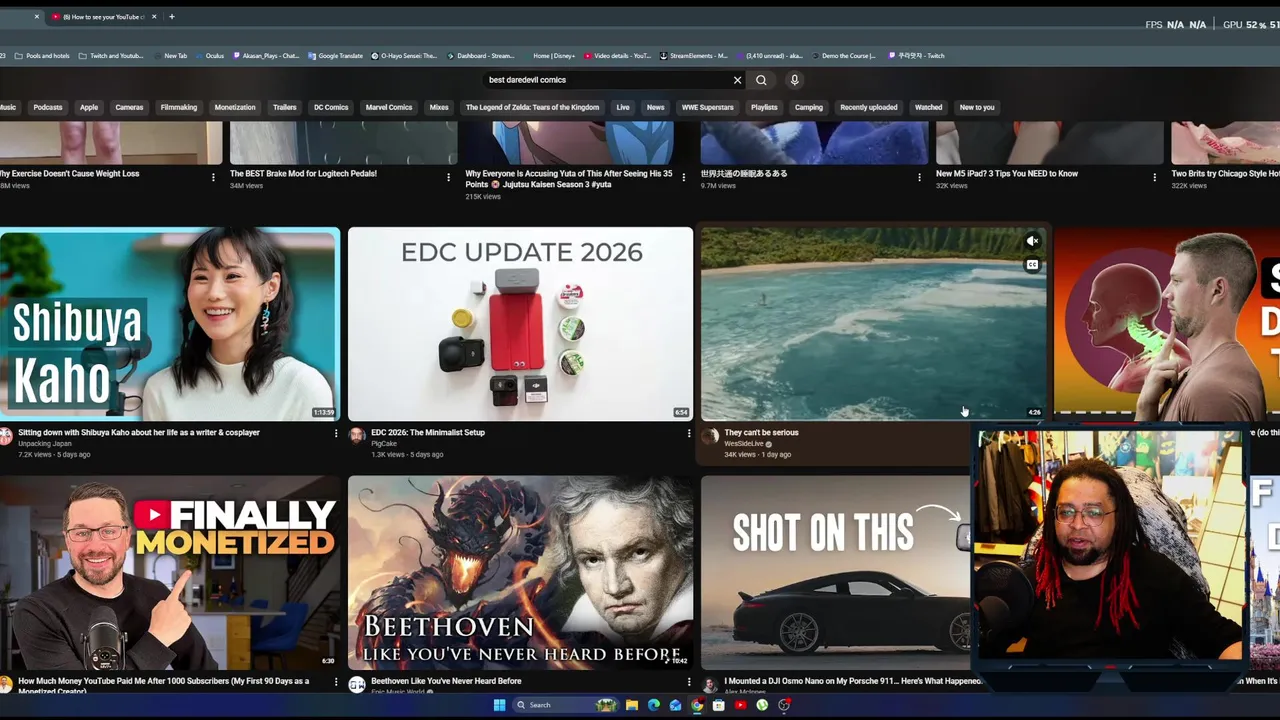Open options for Beethoven video
Screen dimensions: 1280x720
point(689,682)
